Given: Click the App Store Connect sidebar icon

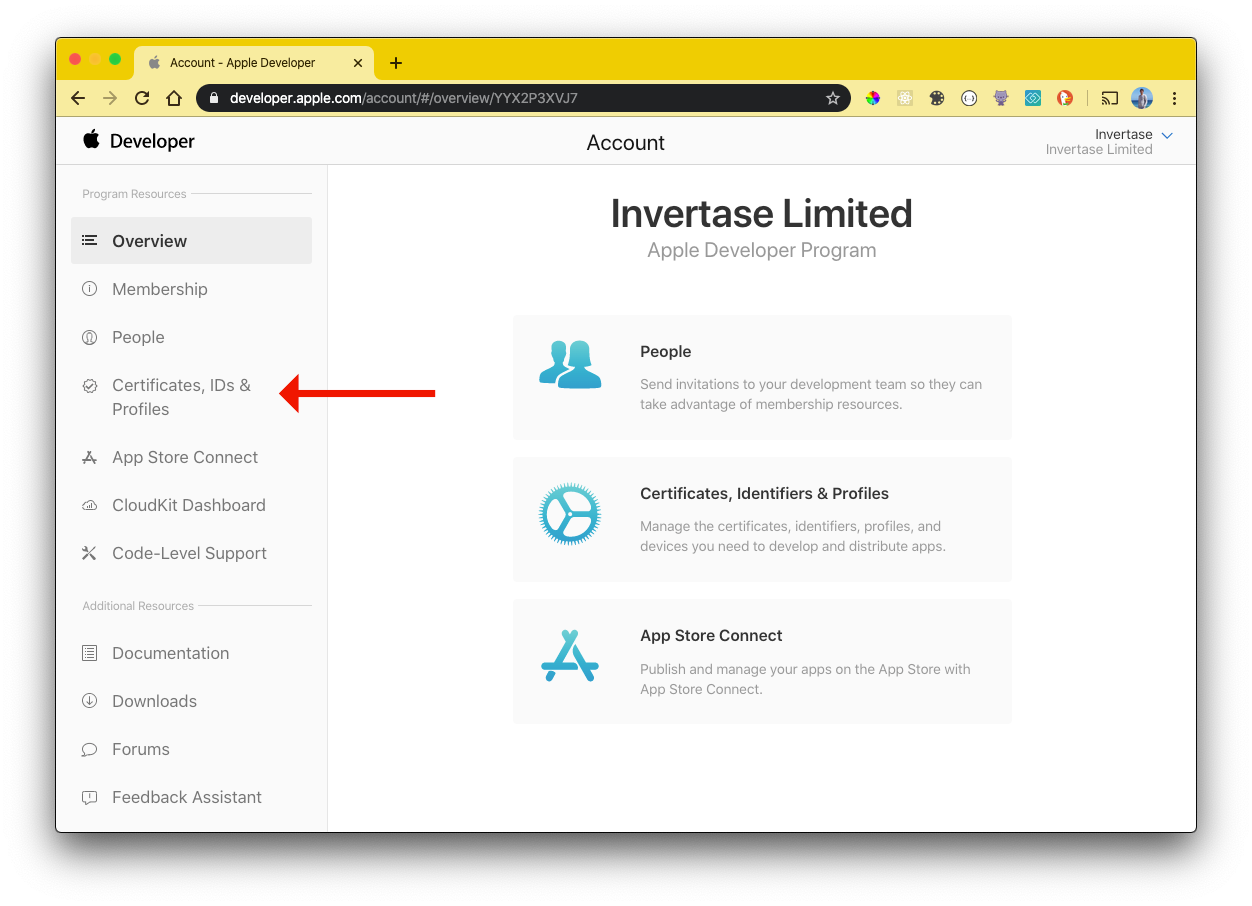Looking at the screenshot, I should [90, 457].
